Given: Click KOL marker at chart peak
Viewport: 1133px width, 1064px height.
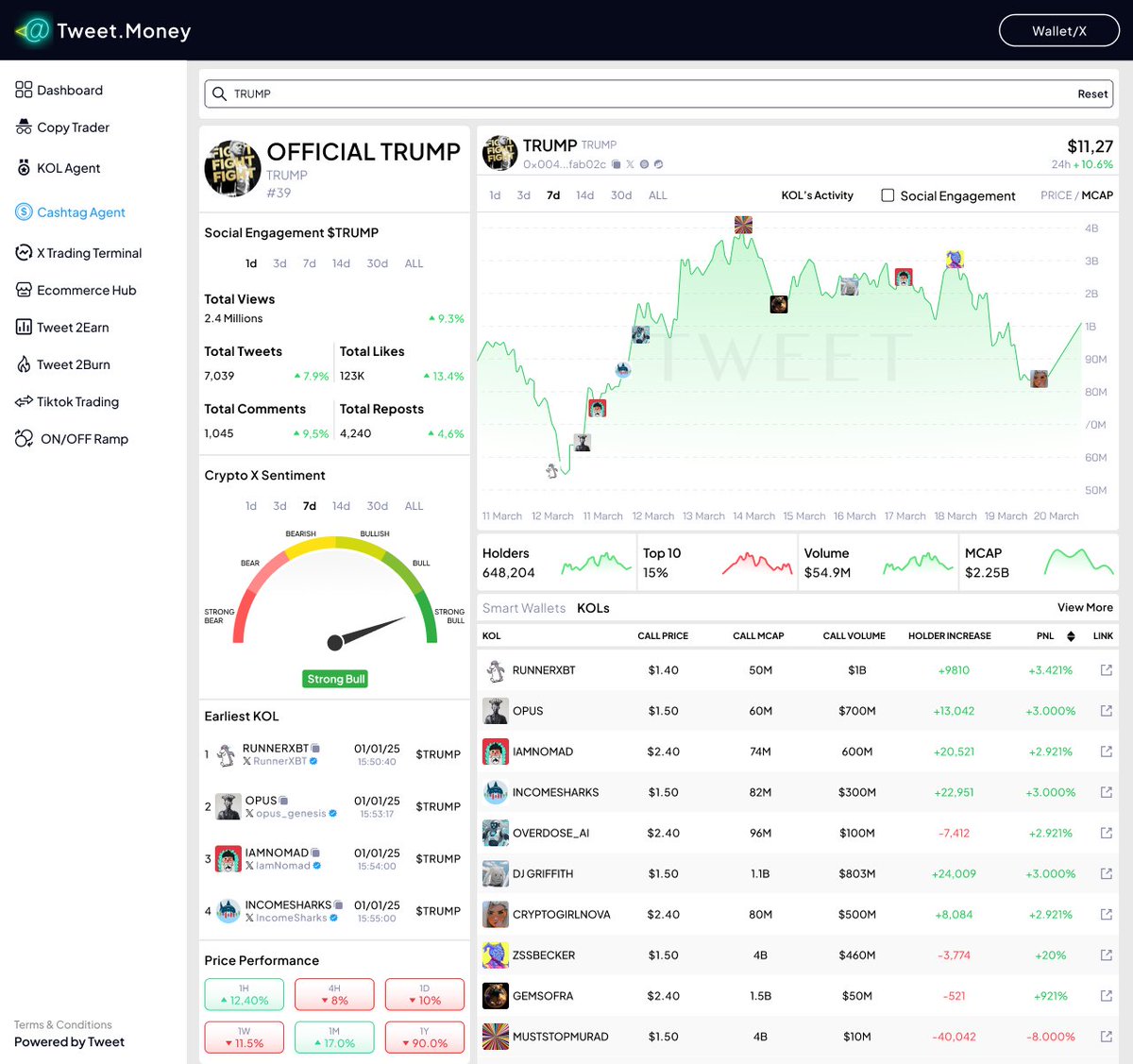Looking at the screenshot, I should (744, 225).
